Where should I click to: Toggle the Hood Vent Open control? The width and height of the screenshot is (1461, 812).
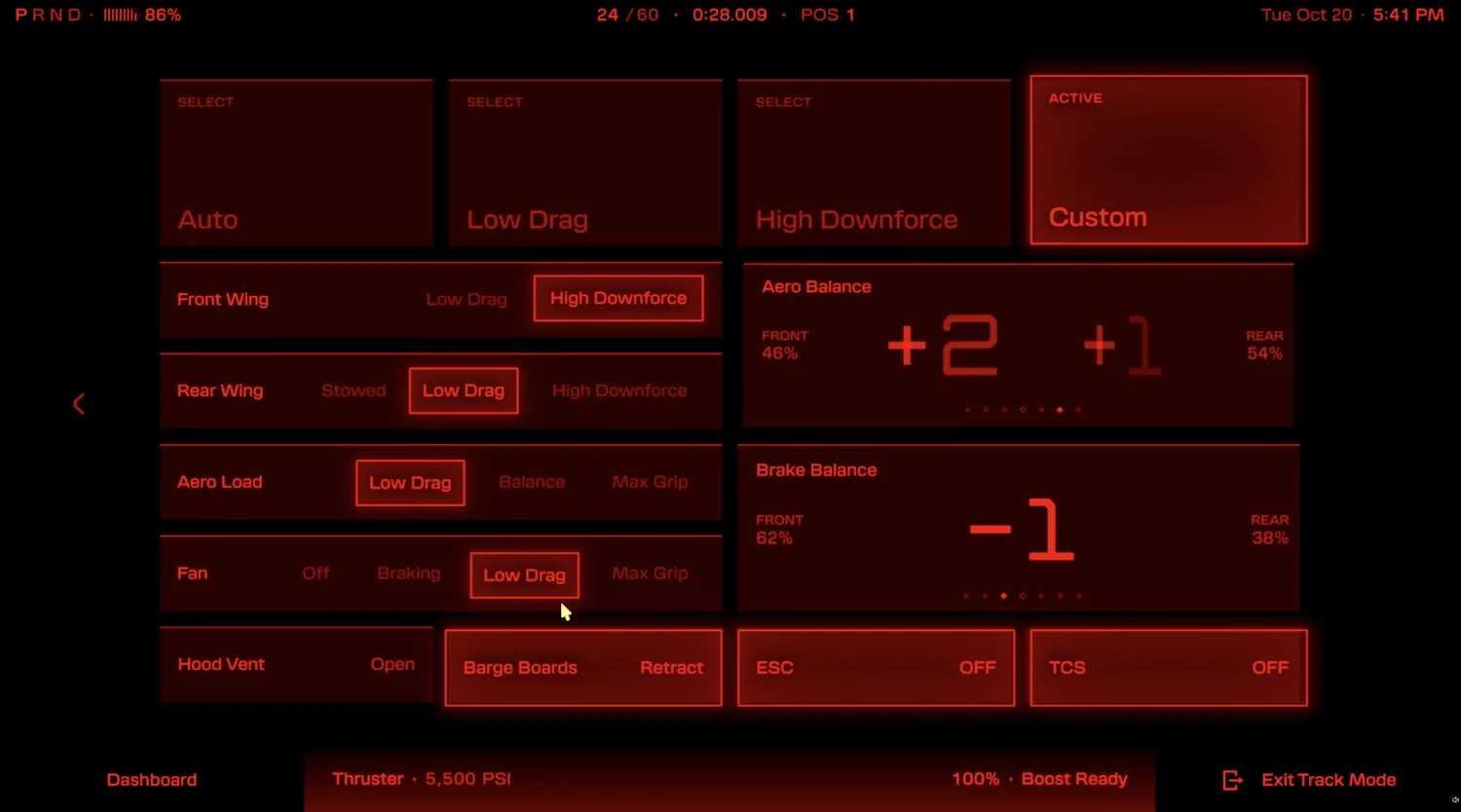(296, 664)
